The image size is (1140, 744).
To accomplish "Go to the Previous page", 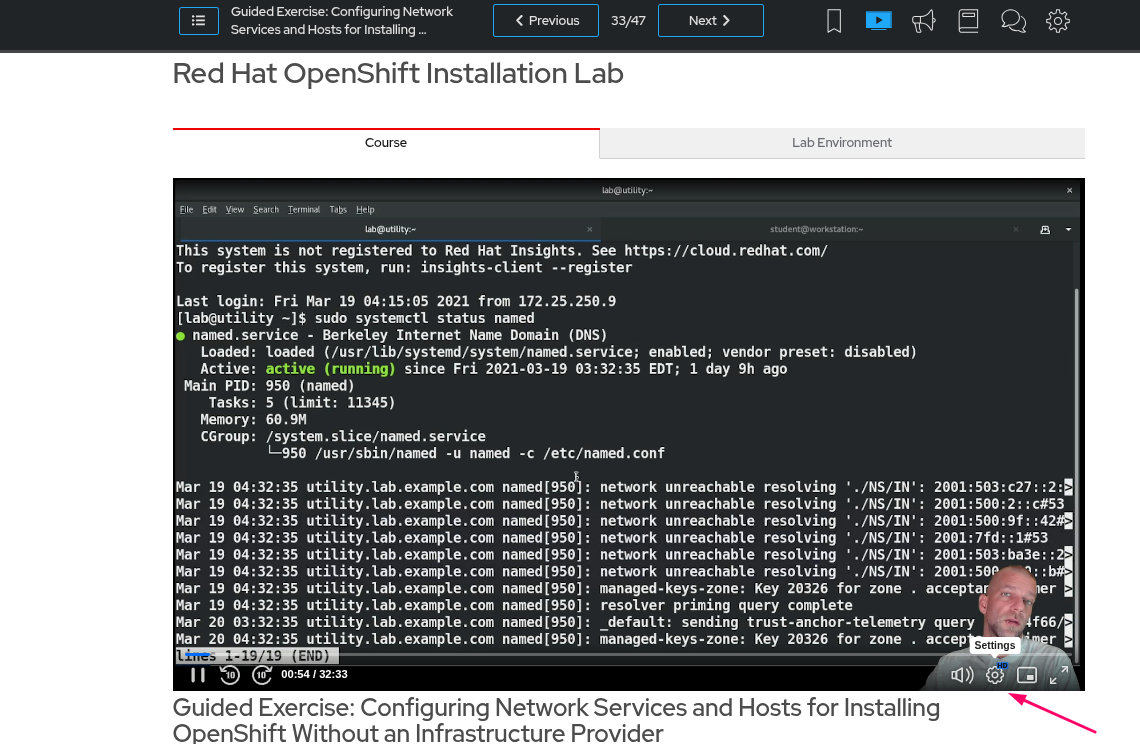I will pyautogui.click(x=546, y=20).
